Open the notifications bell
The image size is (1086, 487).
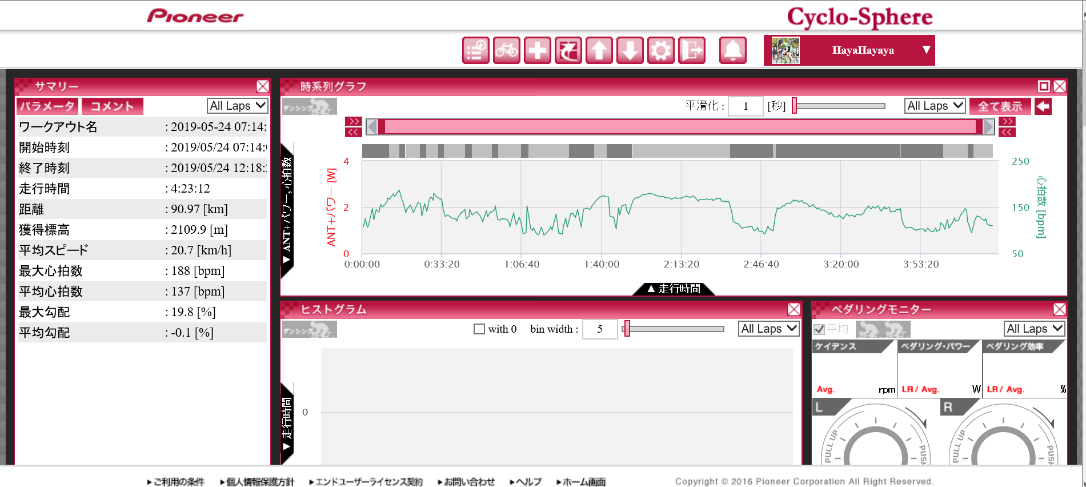tap(733, 50)
